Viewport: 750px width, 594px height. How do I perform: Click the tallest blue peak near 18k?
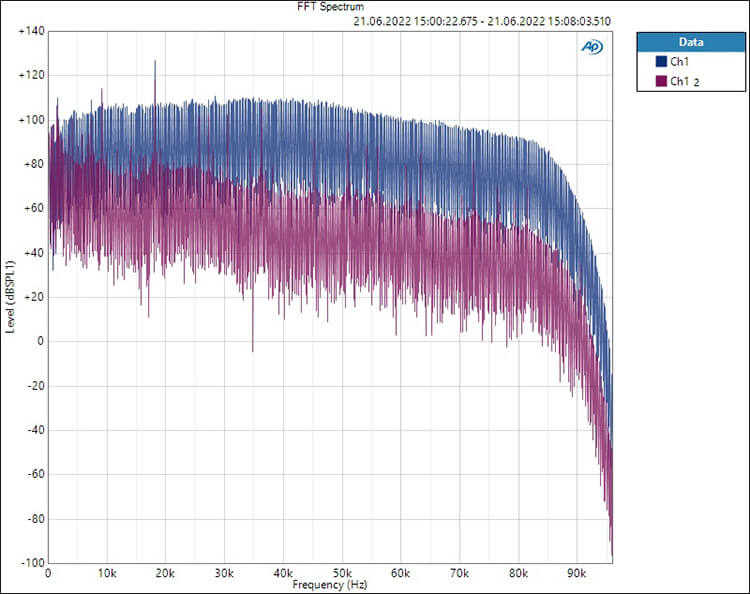[155, 61]
